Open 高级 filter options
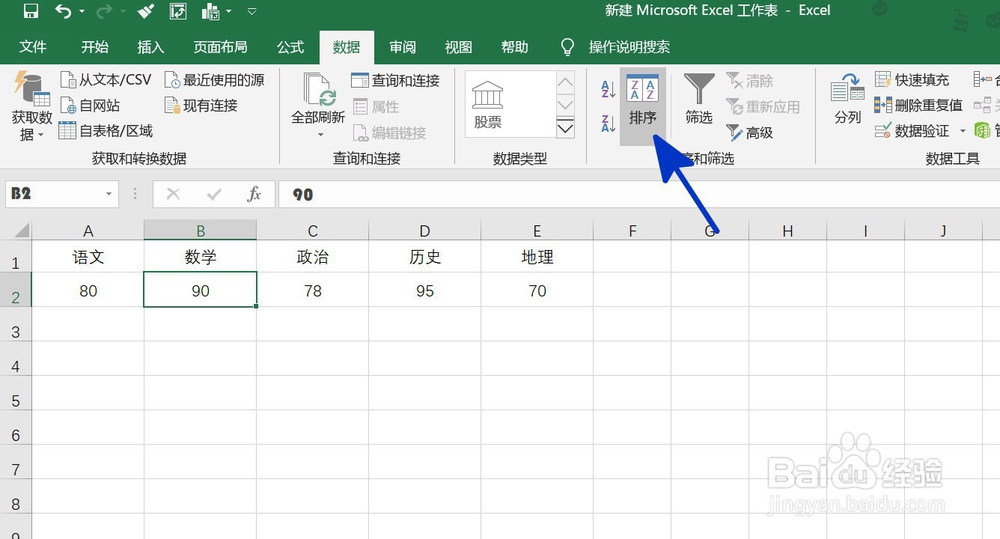1000x539 pixels. 750,133
